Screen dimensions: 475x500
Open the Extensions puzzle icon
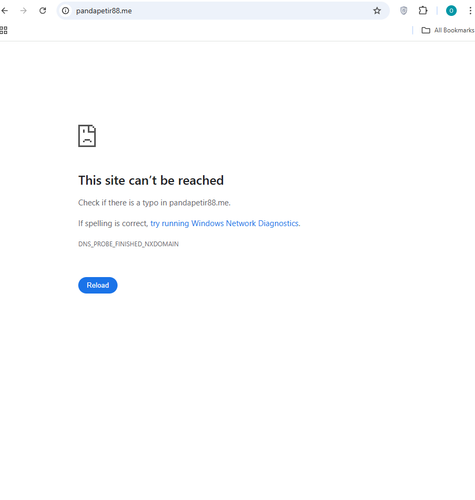point(423,11)
